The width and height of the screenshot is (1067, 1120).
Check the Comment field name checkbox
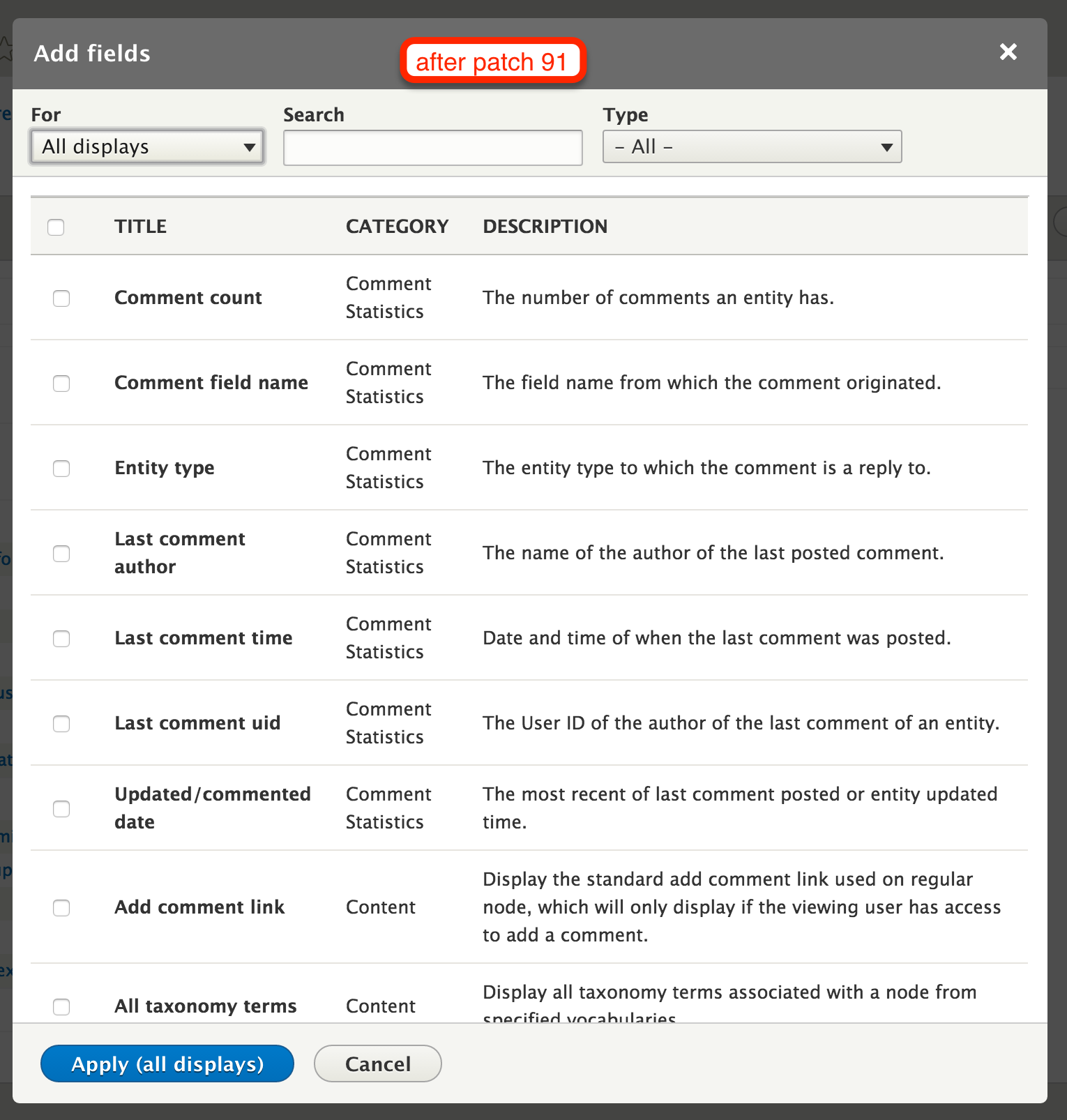(61, 384)
